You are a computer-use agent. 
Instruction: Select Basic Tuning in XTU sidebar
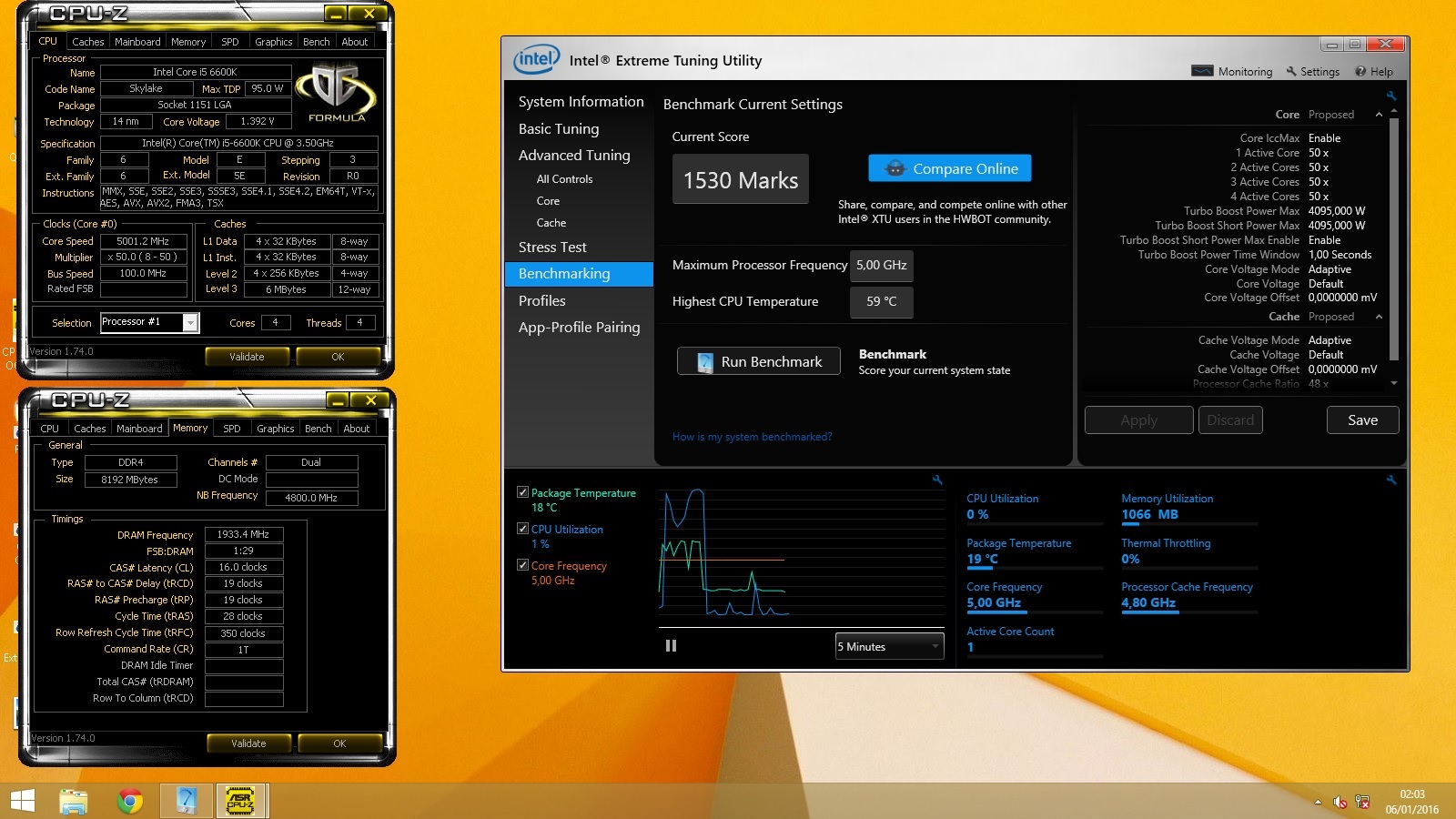[x=559, y=129]
